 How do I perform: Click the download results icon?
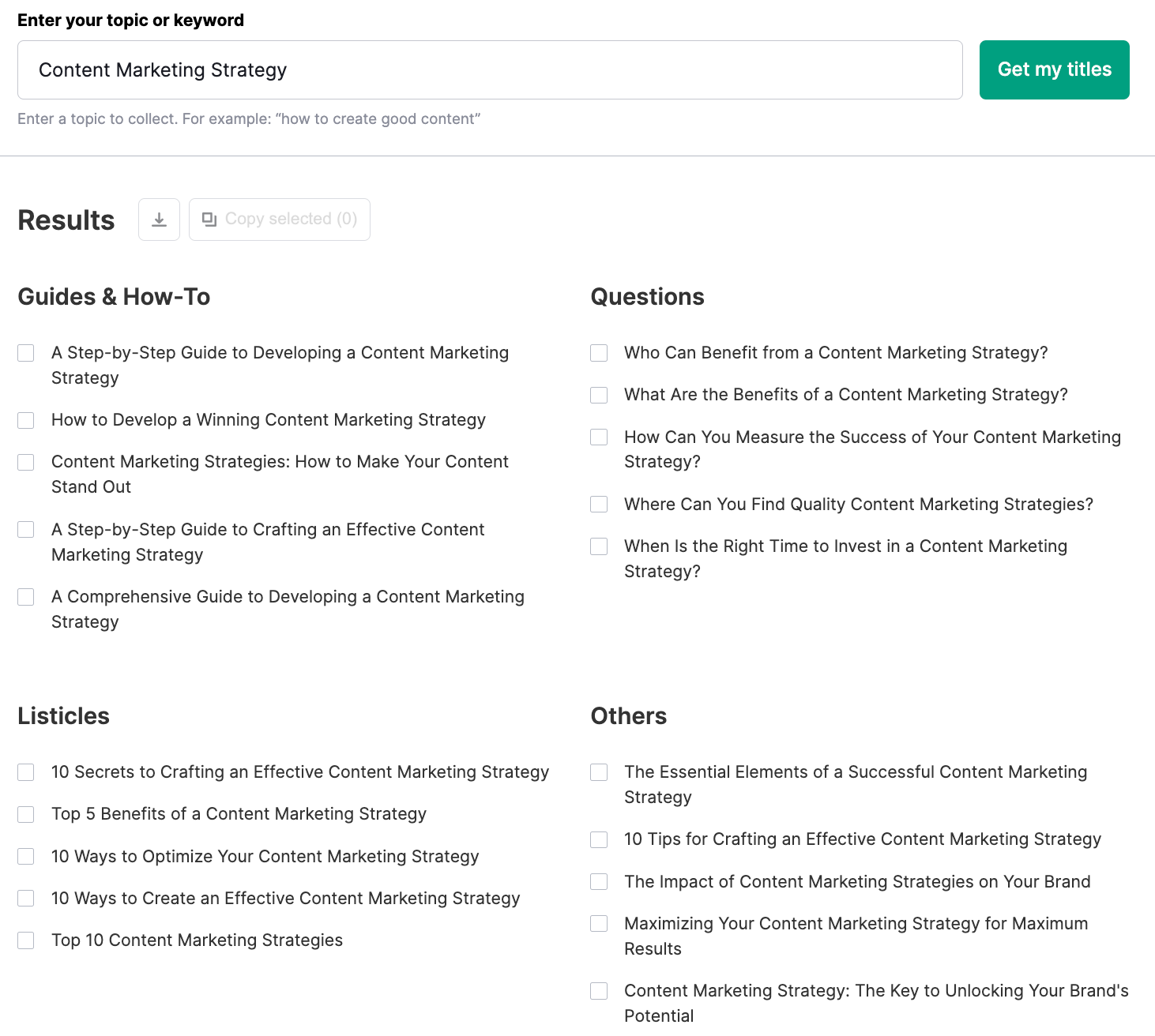[159, 220]
